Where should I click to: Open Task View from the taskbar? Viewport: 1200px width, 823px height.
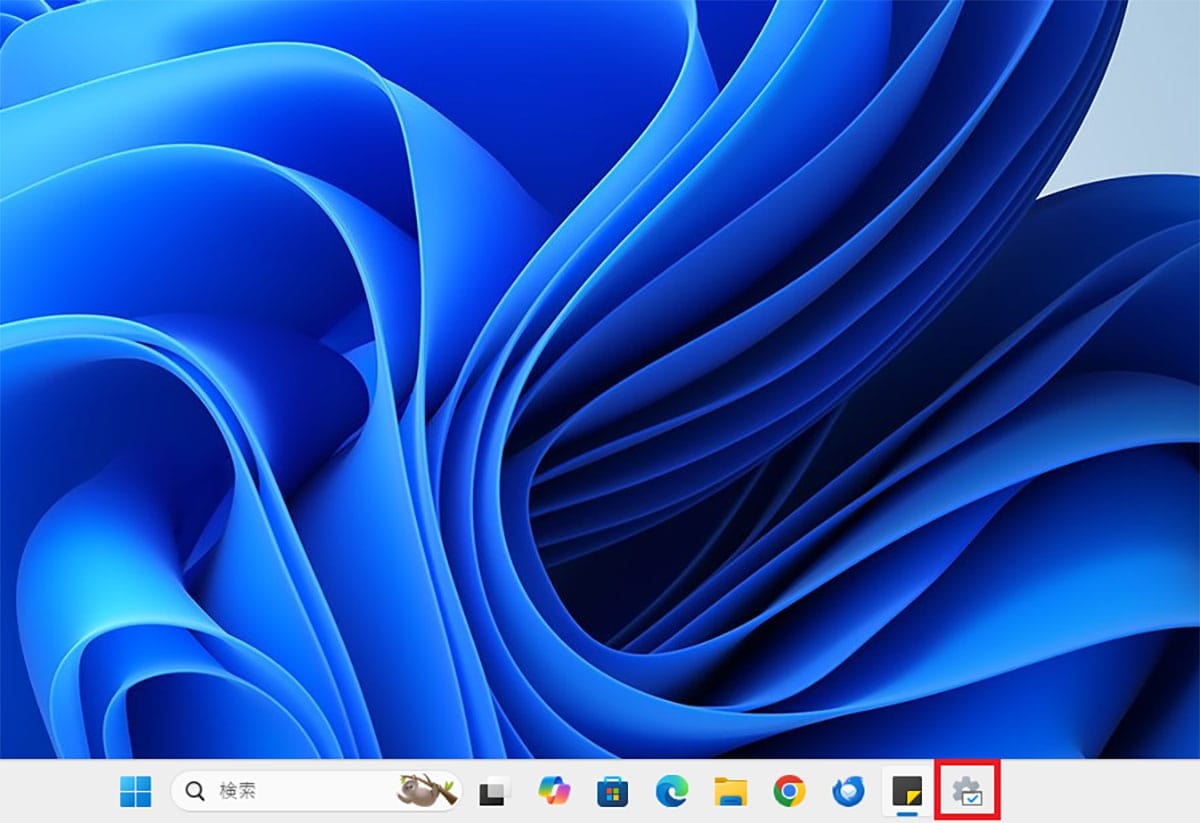tap(495, 792)
